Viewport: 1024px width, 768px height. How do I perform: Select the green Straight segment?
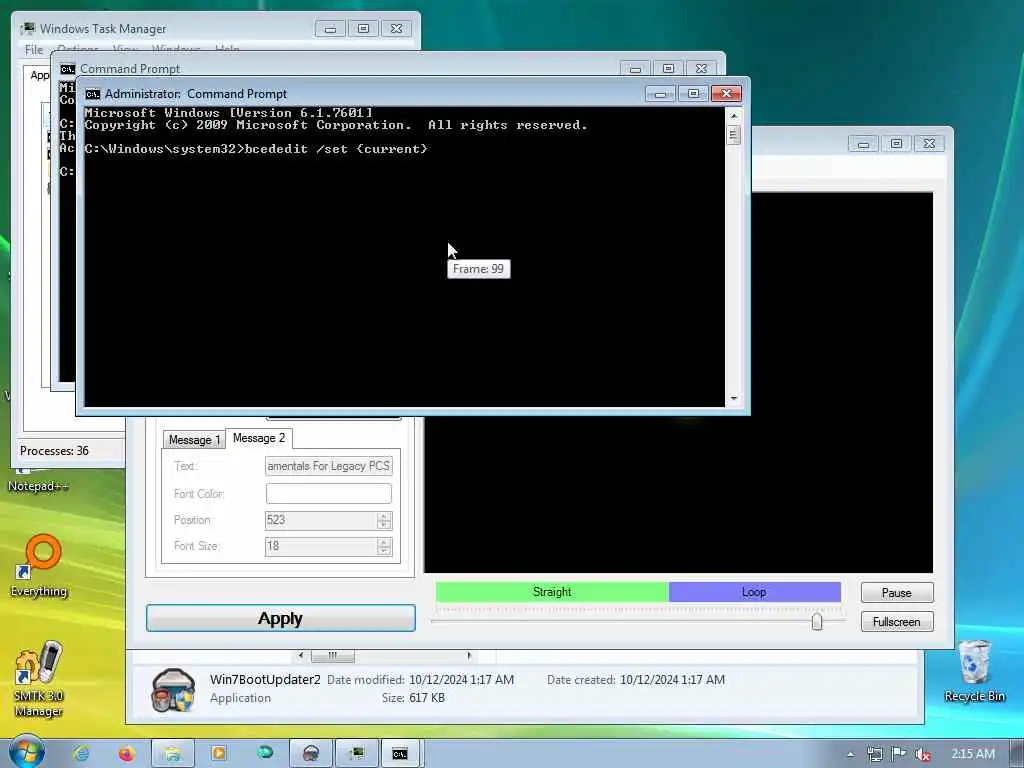(x=552, y=592)
